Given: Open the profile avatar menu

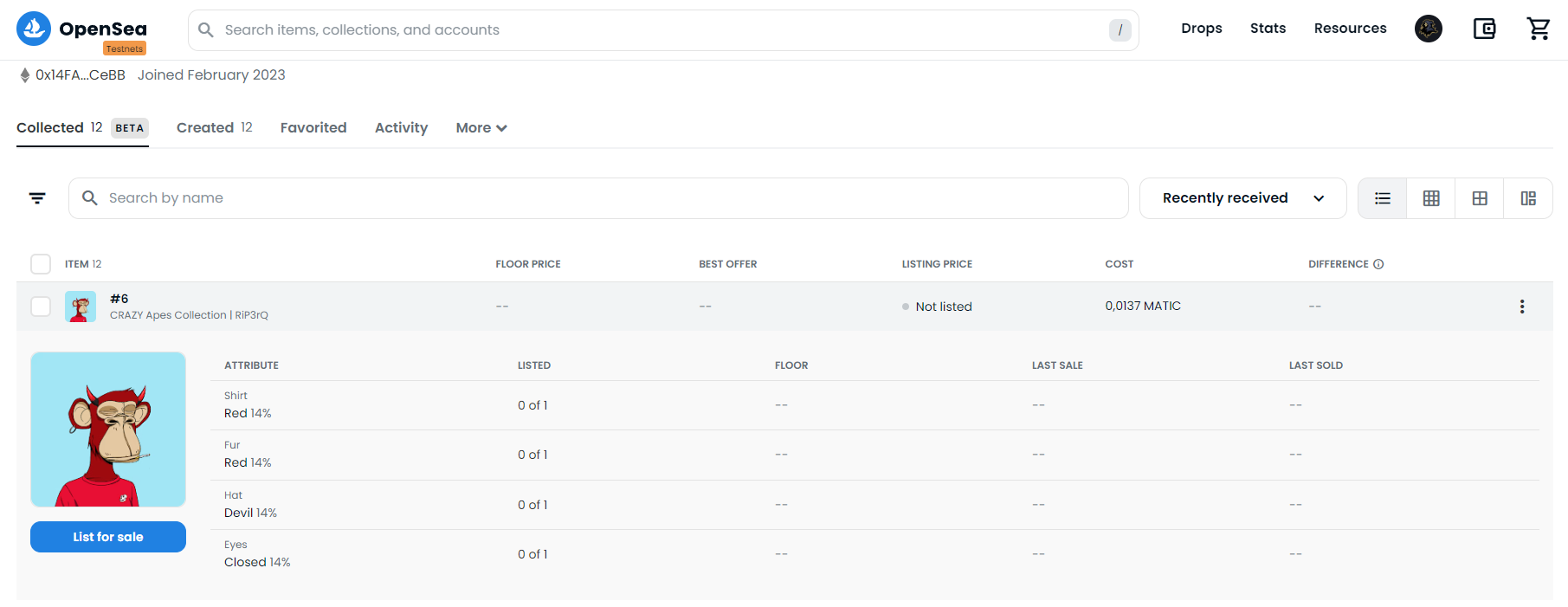Looking at the screenshot, I should click(1429, 29).
